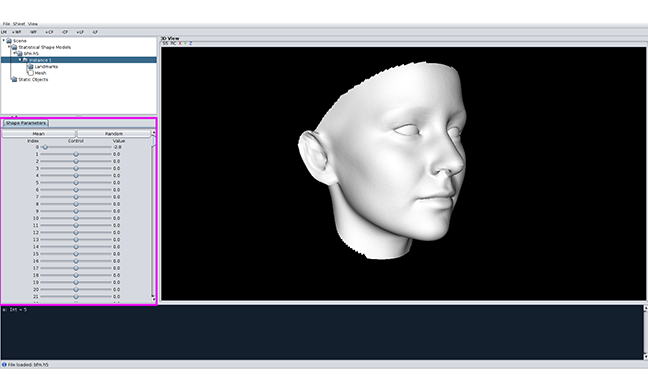This screenshot has height=390, width=648.
Task: Select the Mesh item in tree
Action: point(40,73)
